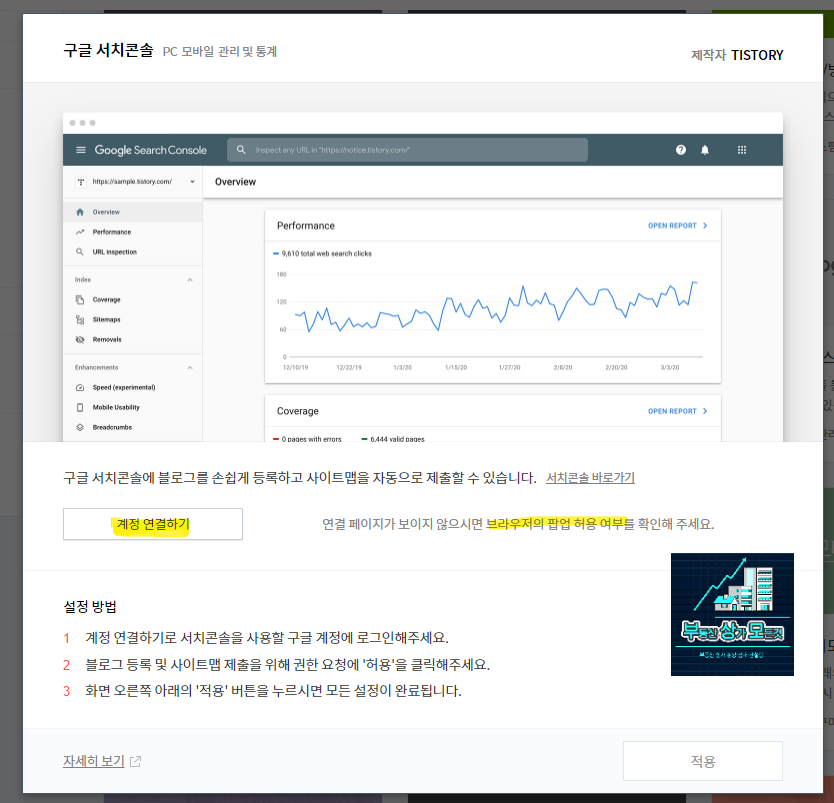Click the 부동산 상가 모든것 thumbnail image
The height and width of the screenshot is (803, 834).
tap(732, 614)
